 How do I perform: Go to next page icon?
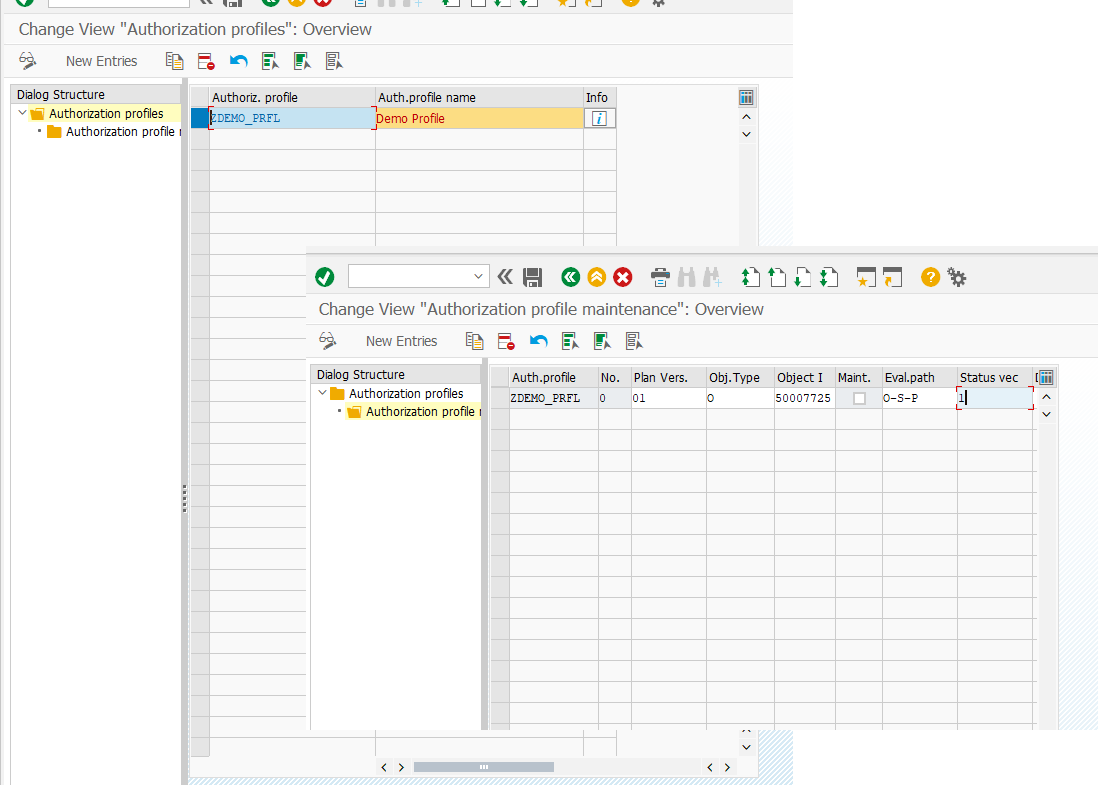pyautogui.click(x=802, y=277)
